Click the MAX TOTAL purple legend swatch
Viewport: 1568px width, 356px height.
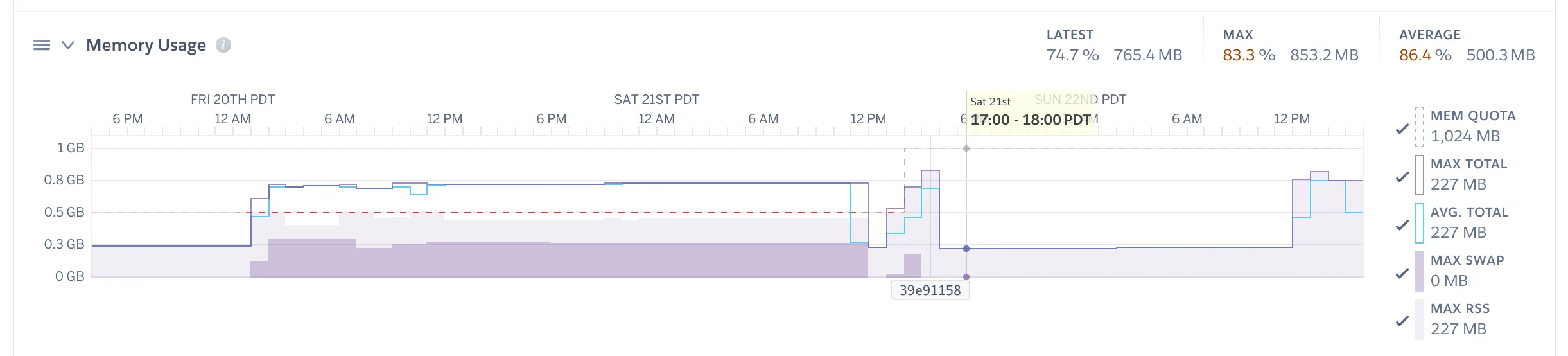(1420, 175)
